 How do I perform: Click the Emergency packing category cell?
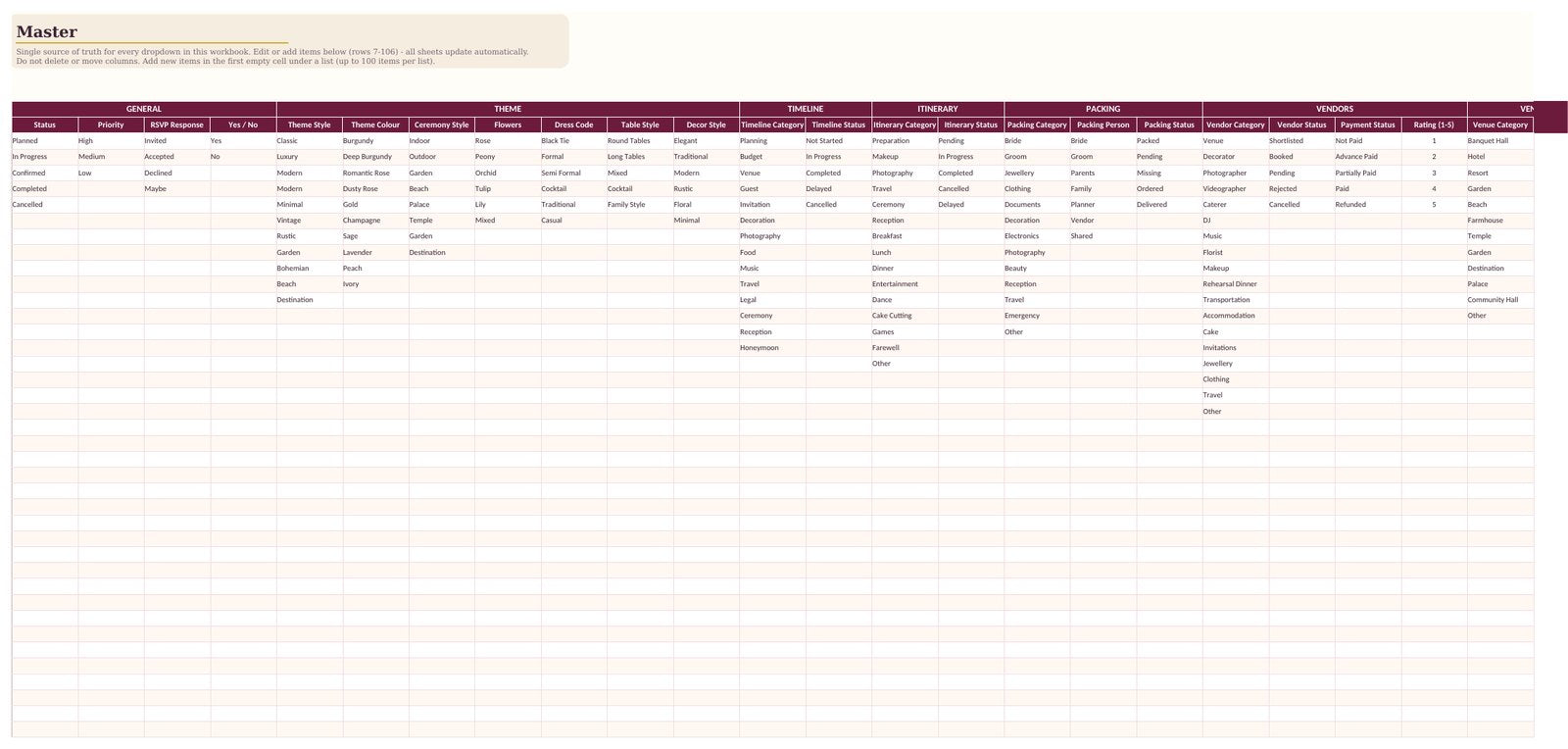1037,316
